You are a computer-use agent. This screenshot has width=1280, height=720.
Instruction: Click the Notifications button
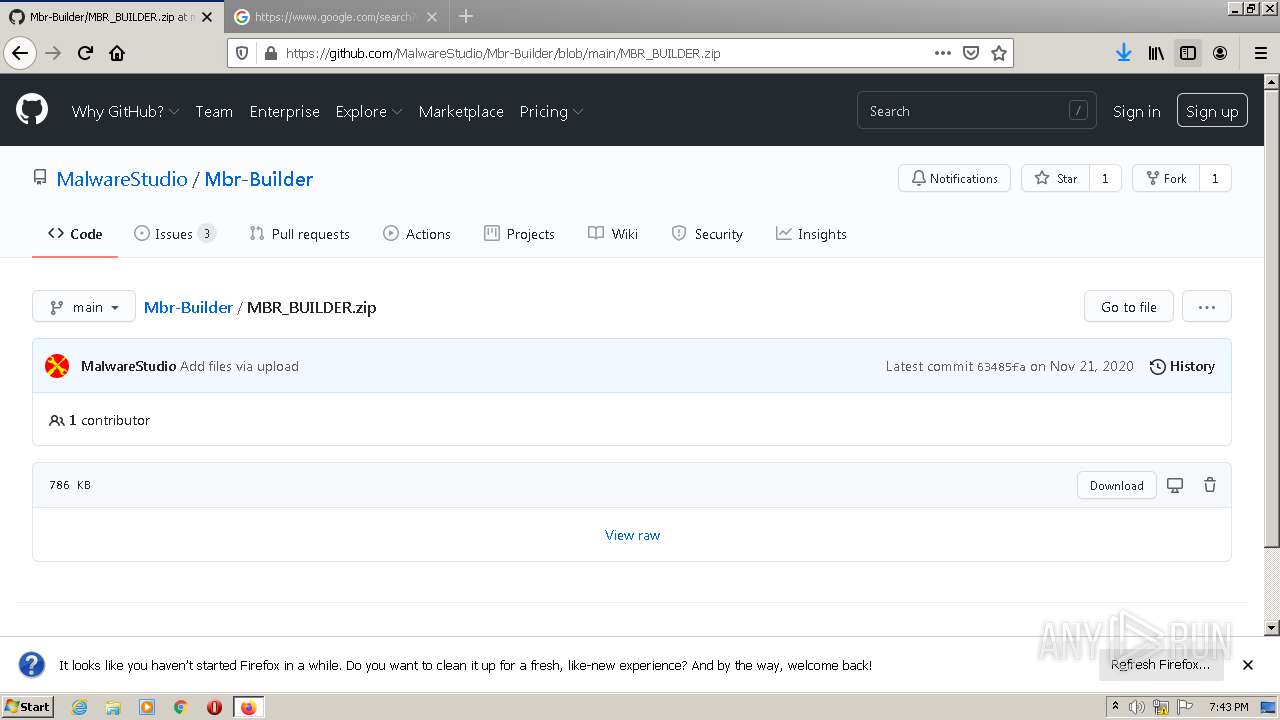point(954,178)
